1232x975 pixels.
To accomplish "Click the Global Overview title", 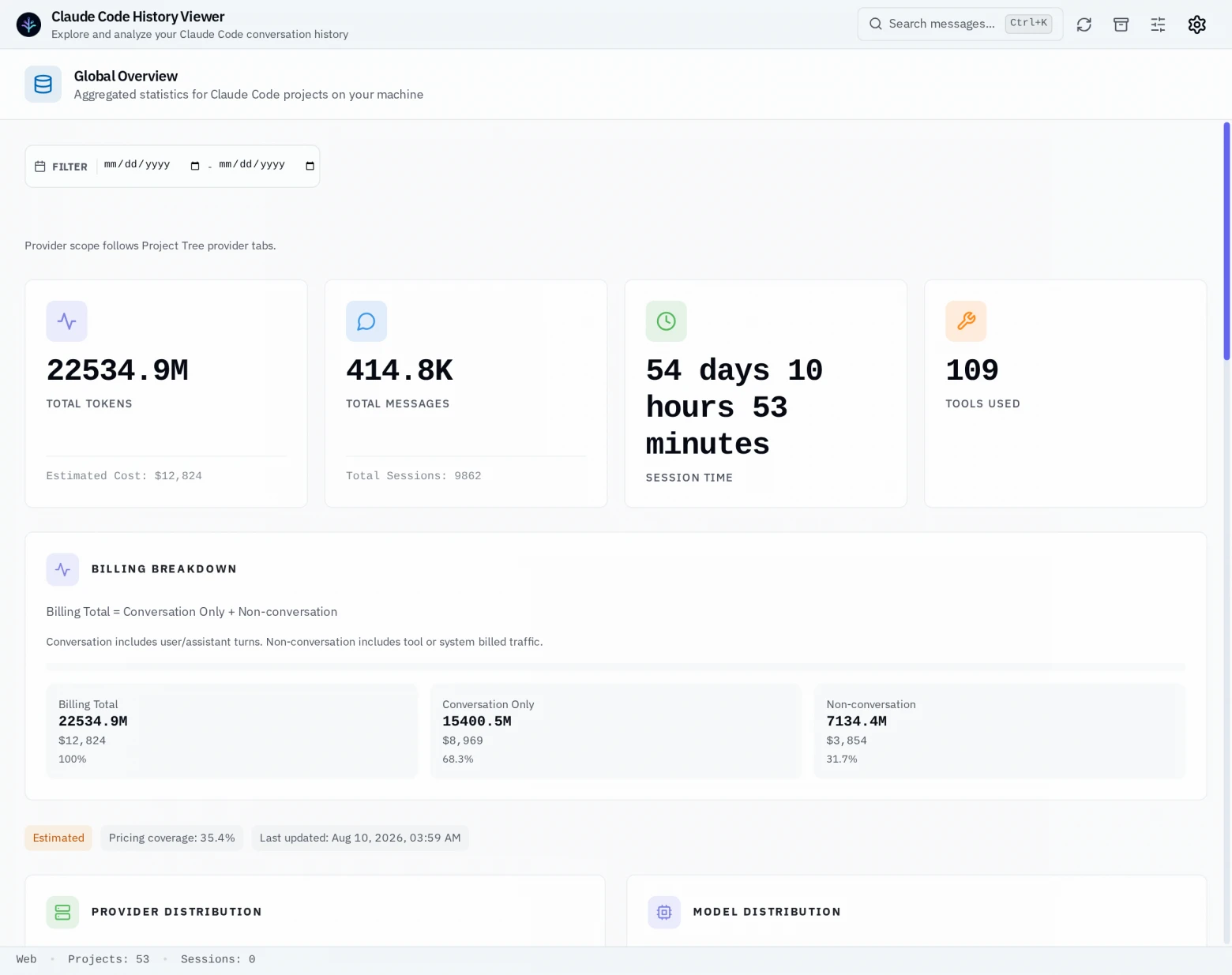I will 126,76.
